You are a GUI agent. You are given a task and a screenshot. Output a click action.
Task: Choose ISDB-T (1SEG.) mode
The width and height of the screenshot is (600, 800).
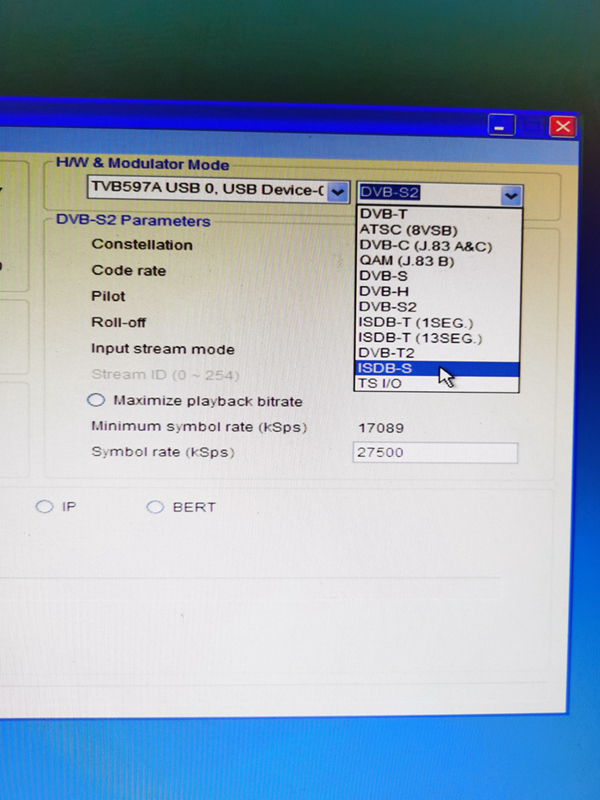[x=438, y=322]
